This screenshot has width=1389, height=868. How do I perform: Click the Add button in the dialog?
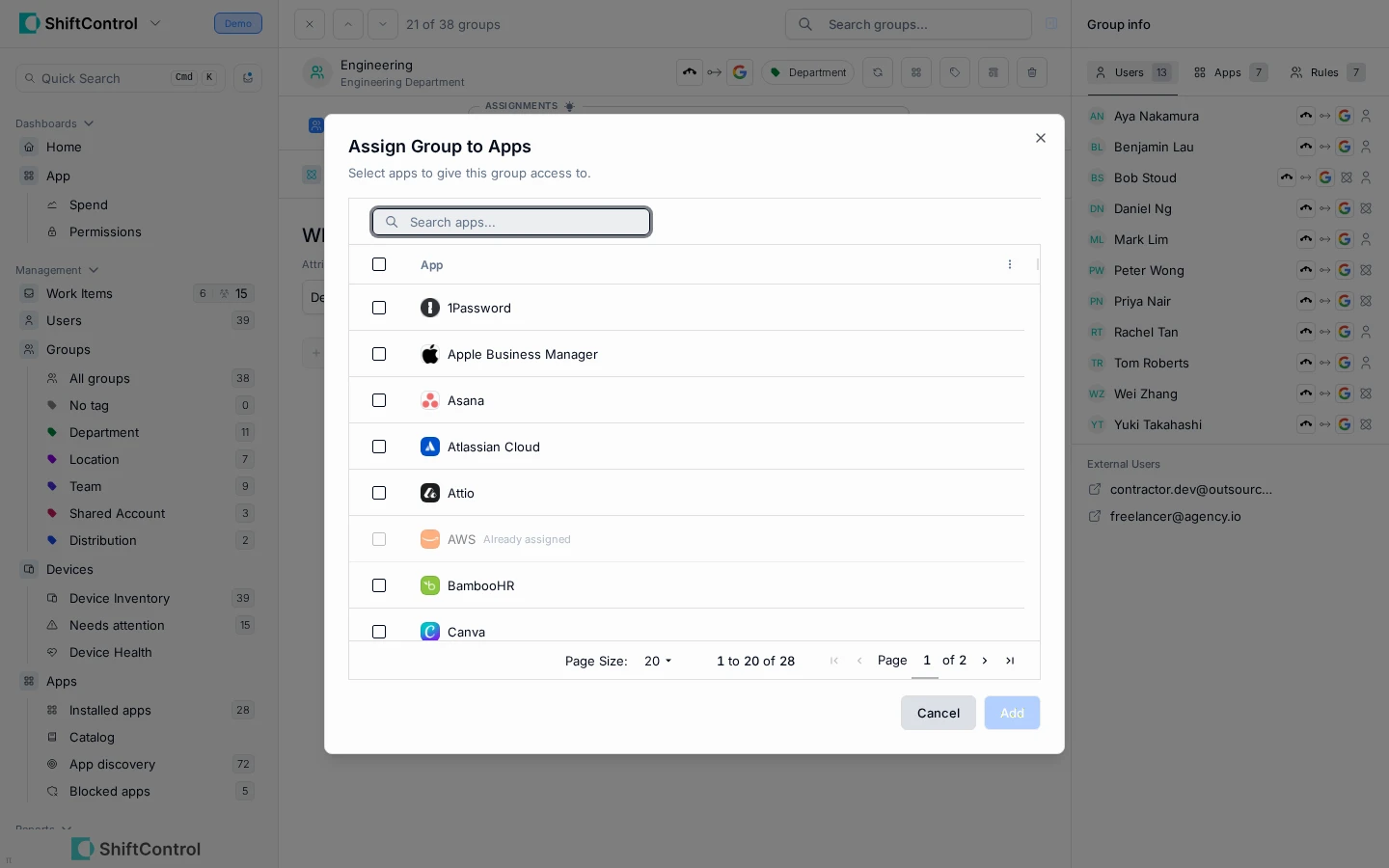(1012, 713)
